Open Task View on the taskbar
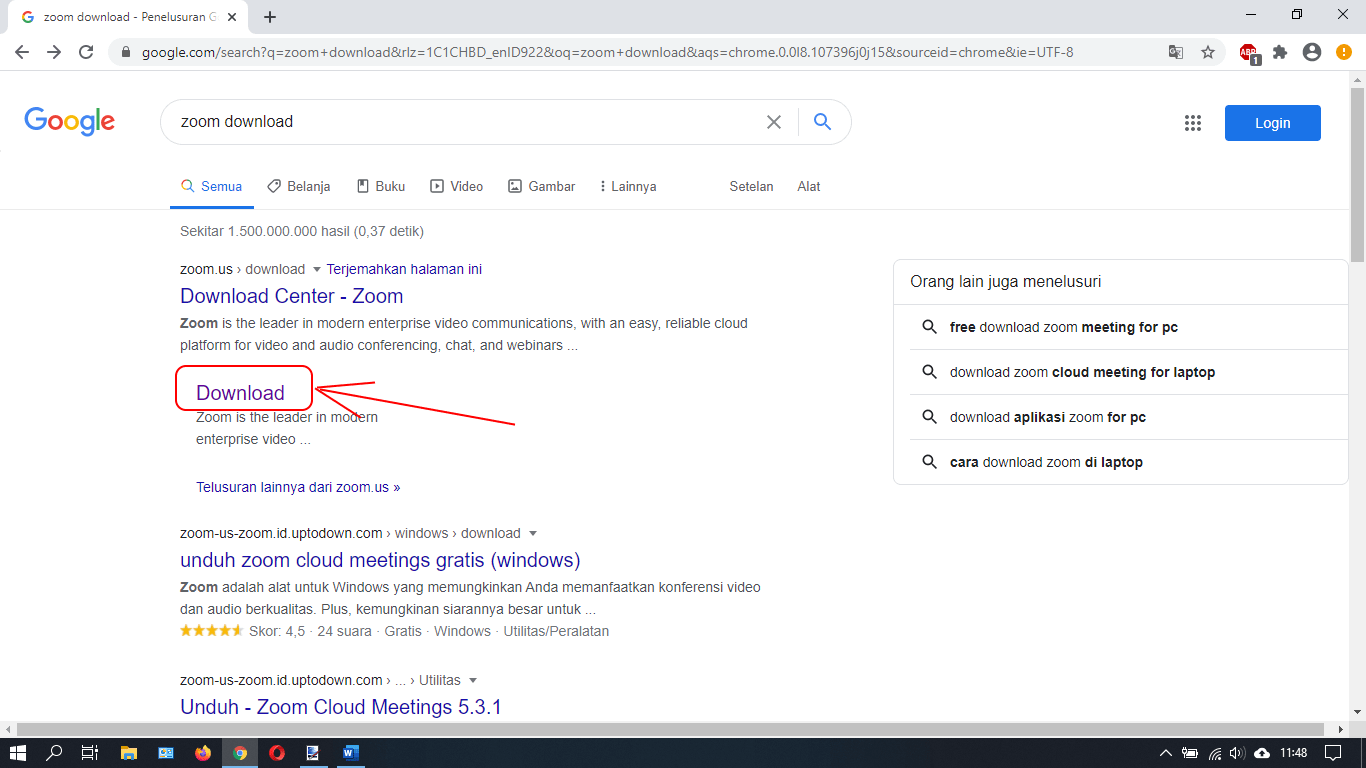This screenshot has height=768, width=1366. pyautogui.click(x=90, y=753)
